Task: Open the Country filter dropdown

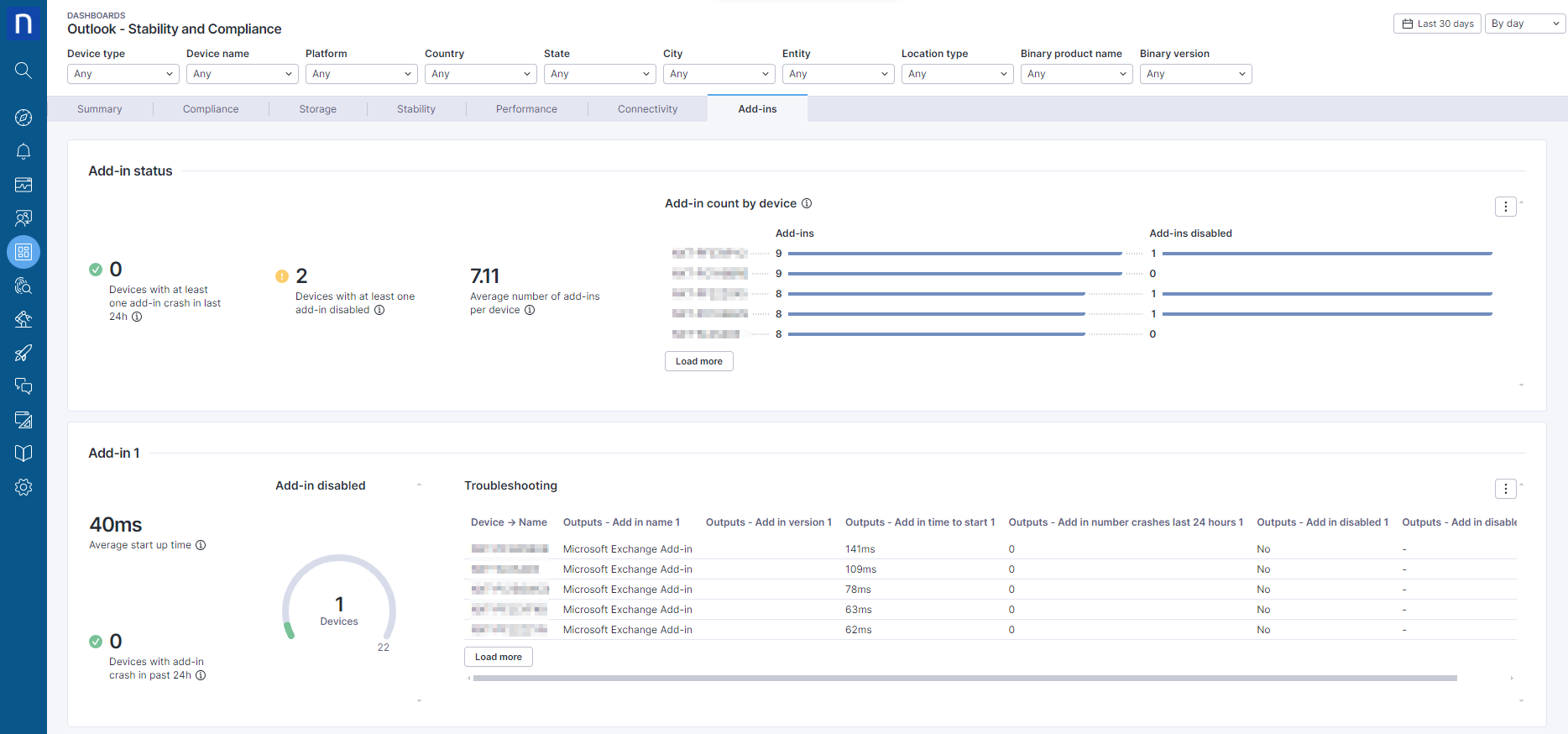Action: [x=481, y=74]
